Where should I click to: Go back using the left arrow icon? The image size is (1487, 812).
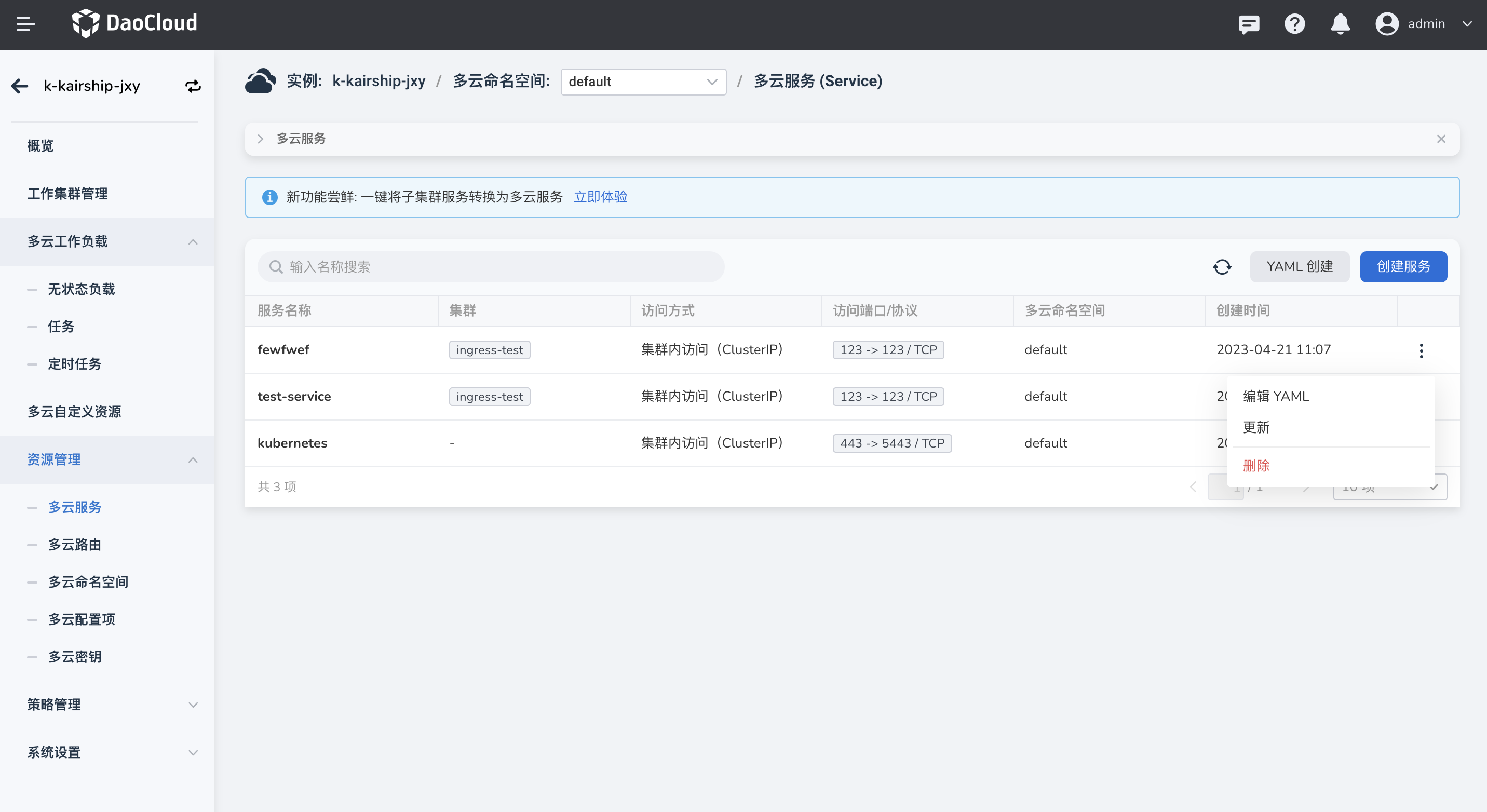click(20, 86)
